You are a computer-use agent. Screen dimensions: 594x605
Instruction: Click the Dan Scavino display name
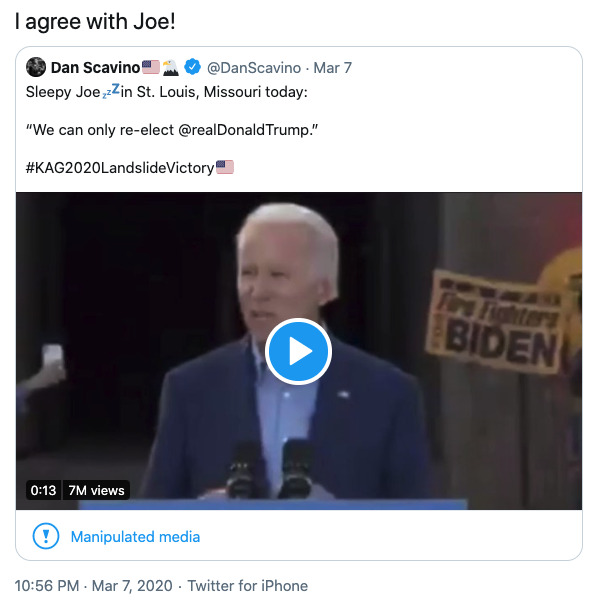tap(95, 68)
